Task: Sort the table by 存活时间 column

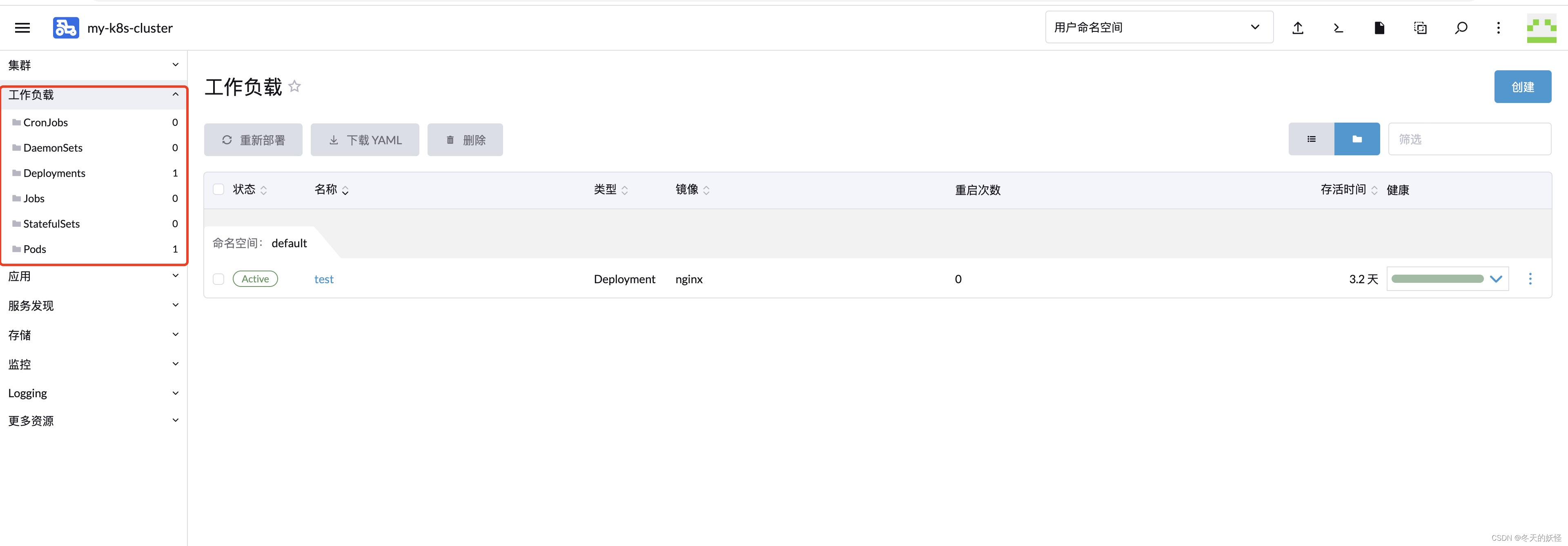Action: click(x=1349, y=190)
